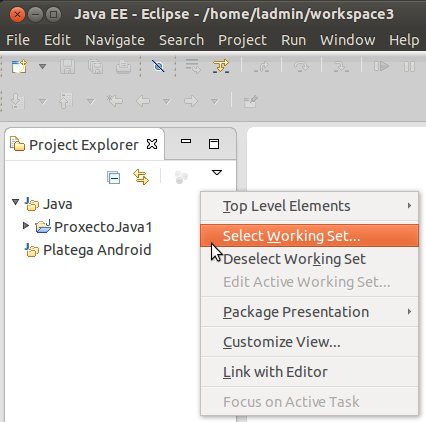Choose Customize View... from the menu
Image resolution: width=426 pixels, height=422 pixels.
pyautogui.click(x=309, y=342)
